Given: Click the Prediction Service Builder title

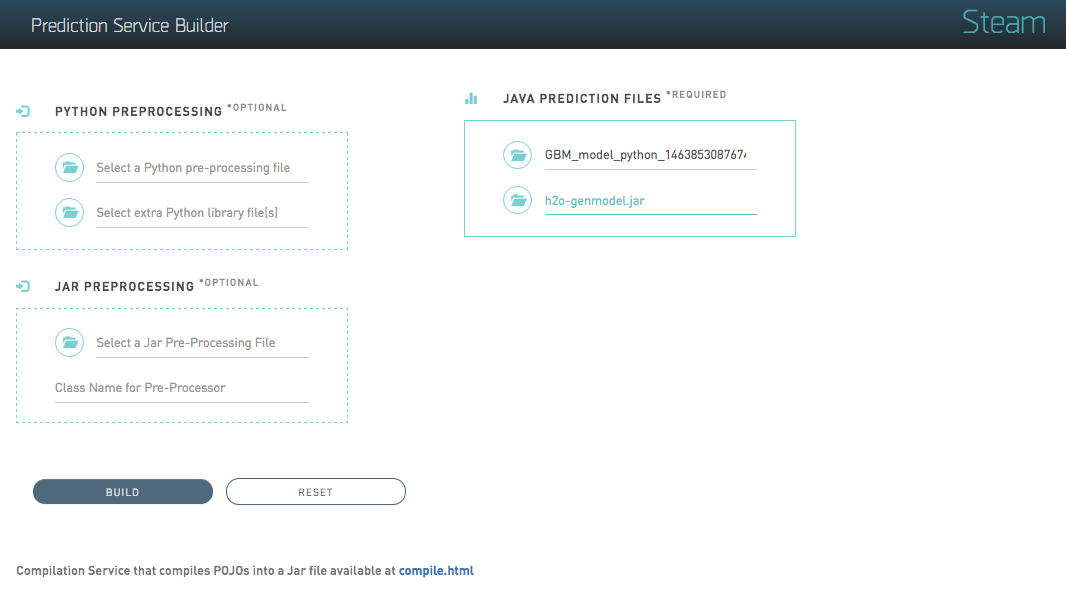Looking at the screenshot, I should (x=130, y=25).
